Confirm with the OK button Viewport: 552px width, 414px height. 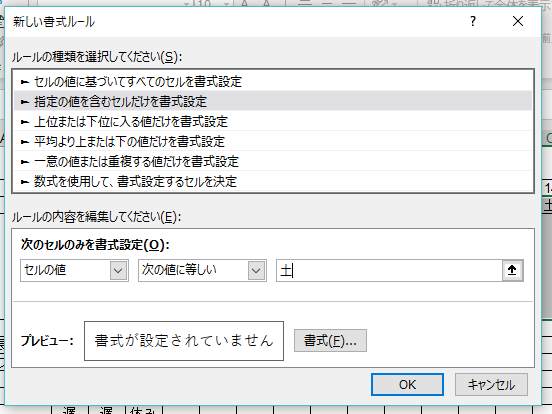point(407,384)
